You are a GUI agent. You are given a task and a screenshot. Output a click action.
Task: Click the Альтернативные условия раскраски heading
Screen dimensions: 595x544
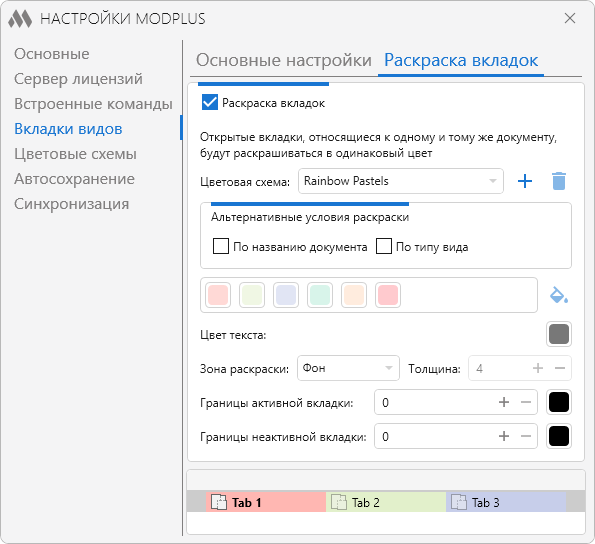tap(310, 217)
